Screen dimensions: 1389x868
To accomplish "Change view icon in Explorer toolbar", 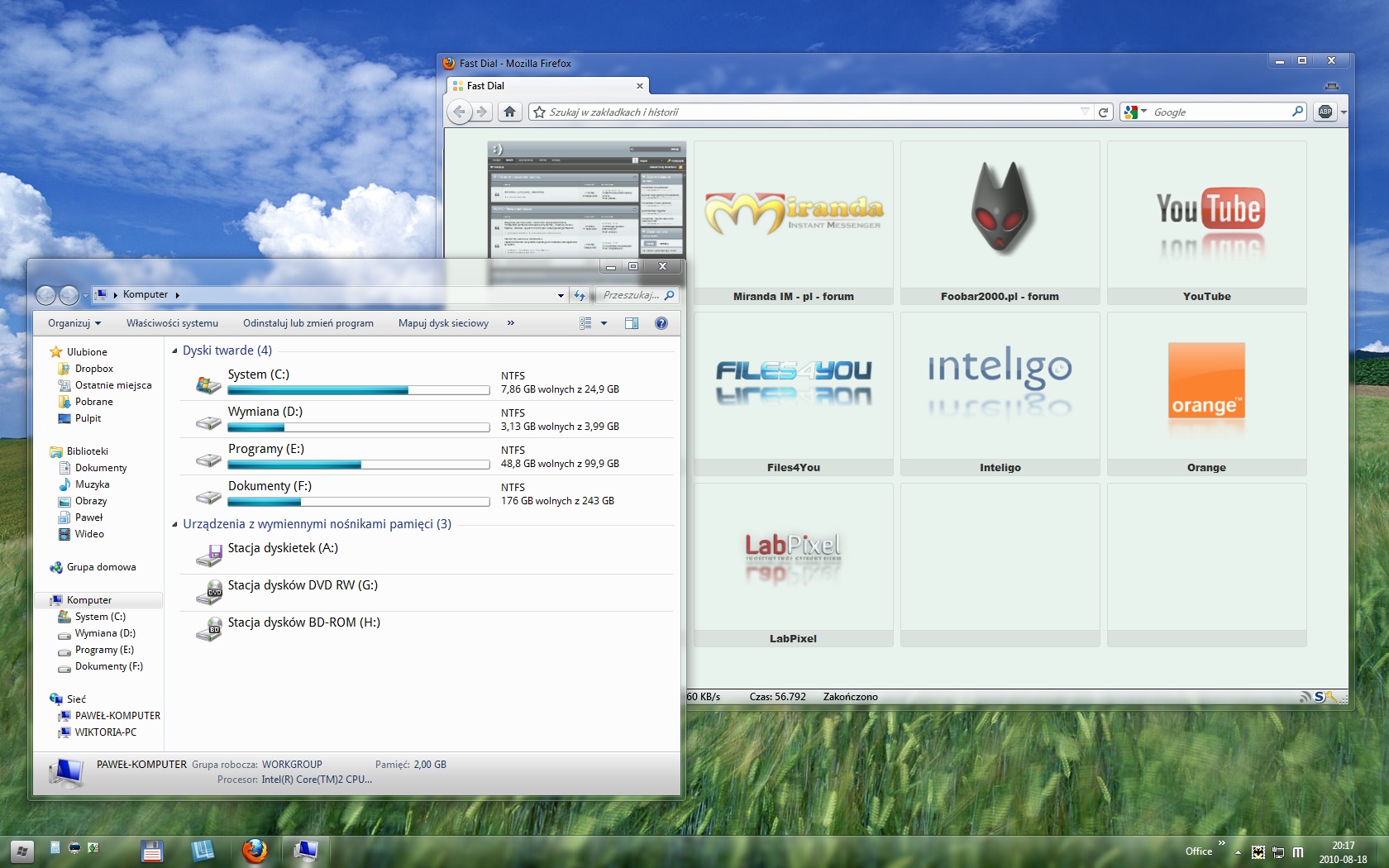I will tap(585, 323).
